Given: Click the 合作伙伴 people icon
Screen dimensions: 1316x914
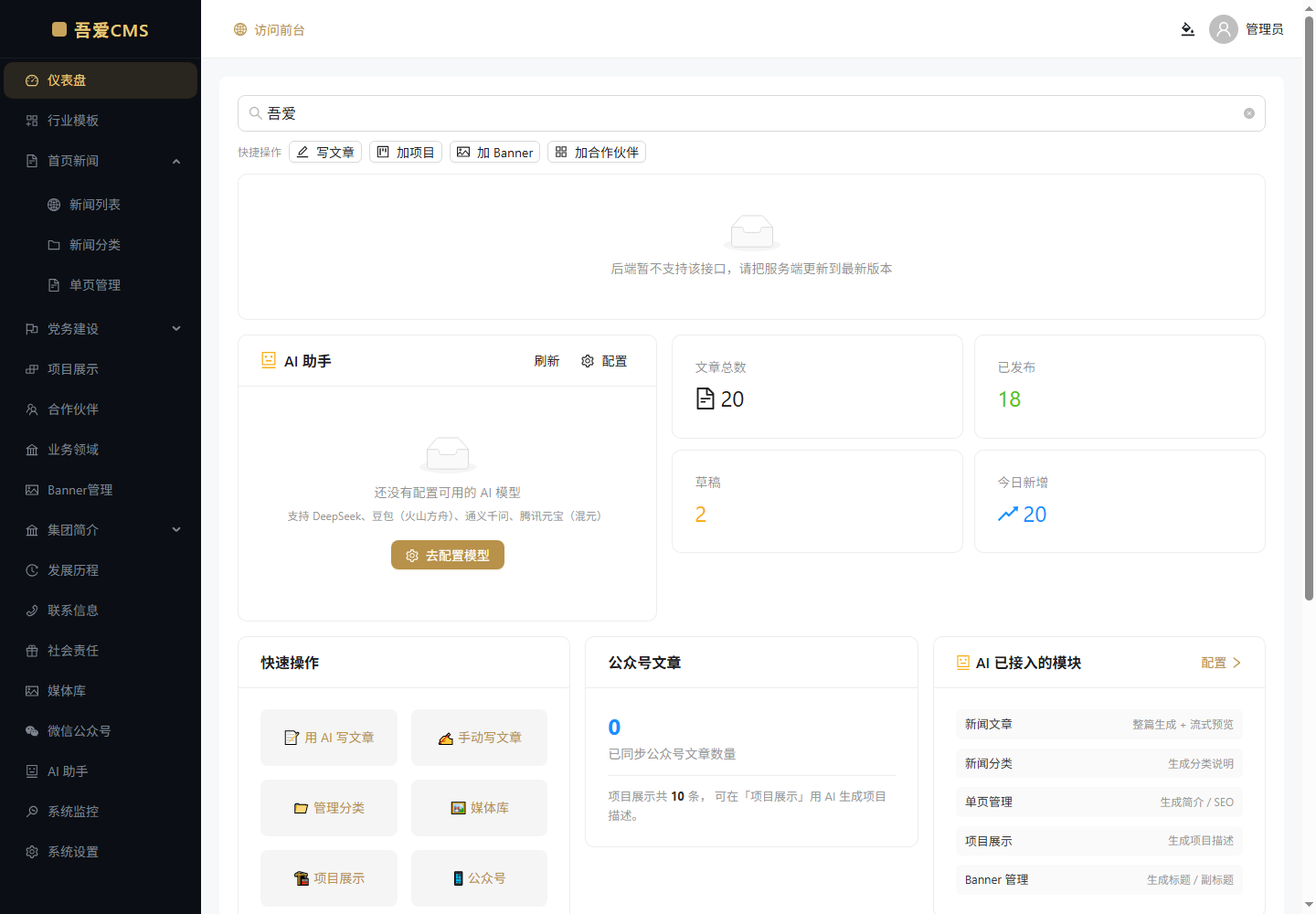Looking at the screenshot, I should pos(32,409).
